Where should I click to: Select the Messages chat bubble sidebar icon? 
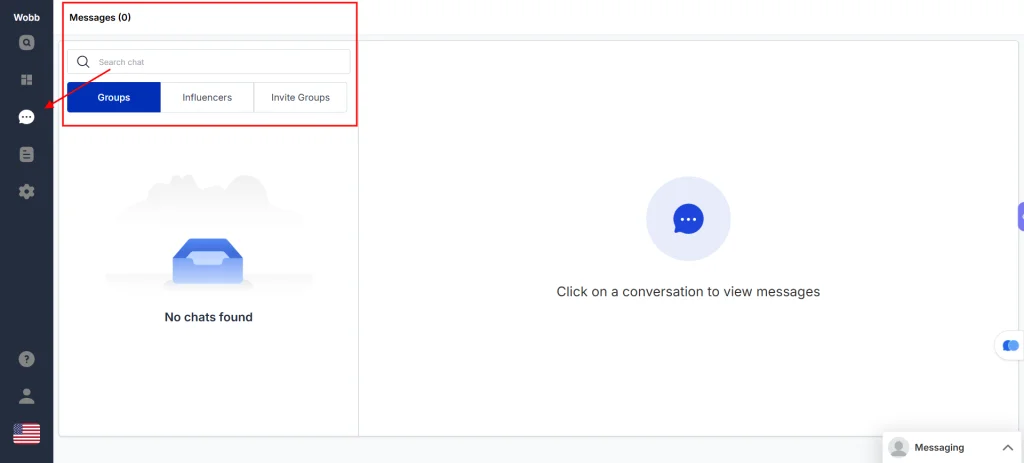pyautogui.click(x=26, y=117)
